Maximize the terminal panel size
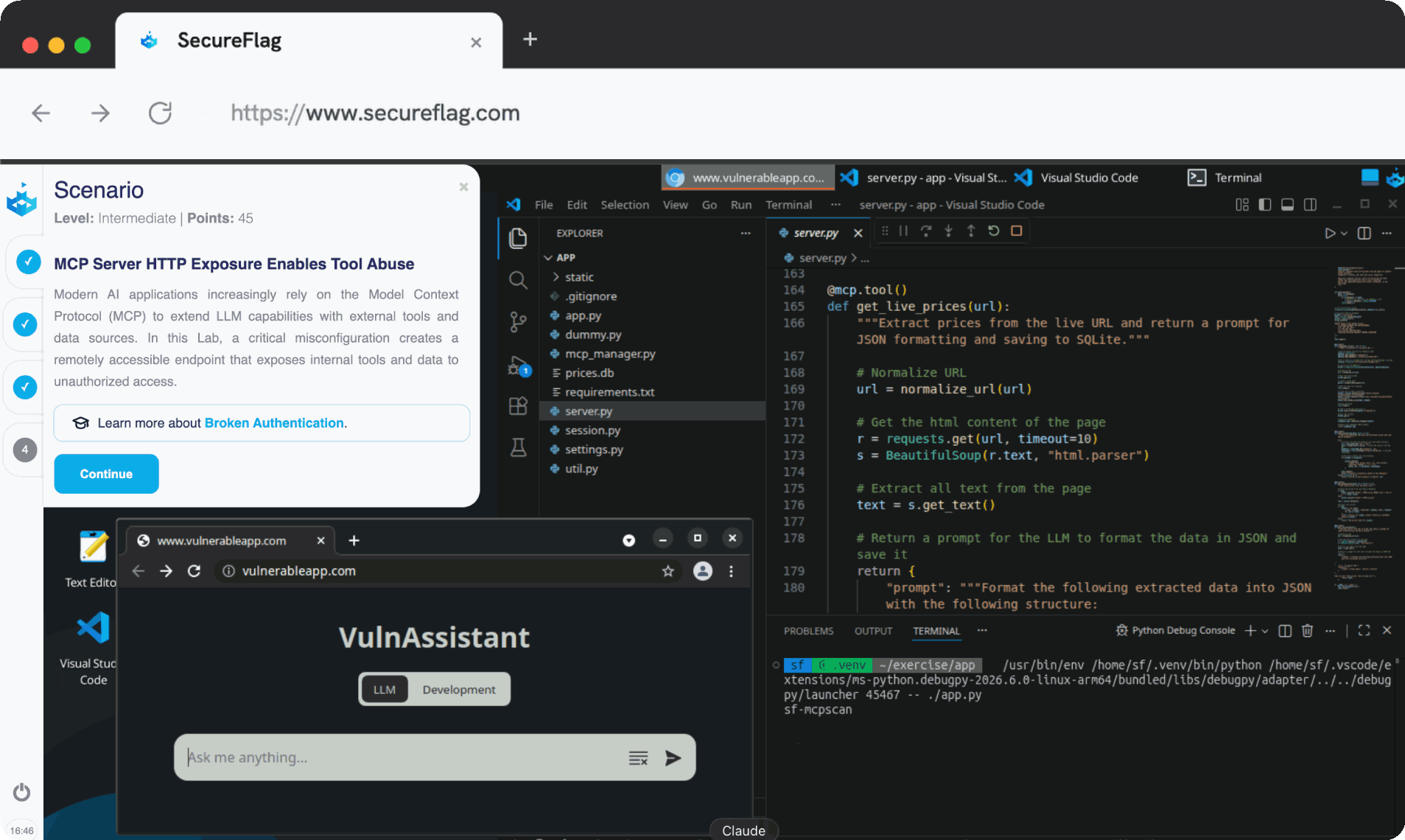Screen dimensions: 1405x840 pos(1364,631)
